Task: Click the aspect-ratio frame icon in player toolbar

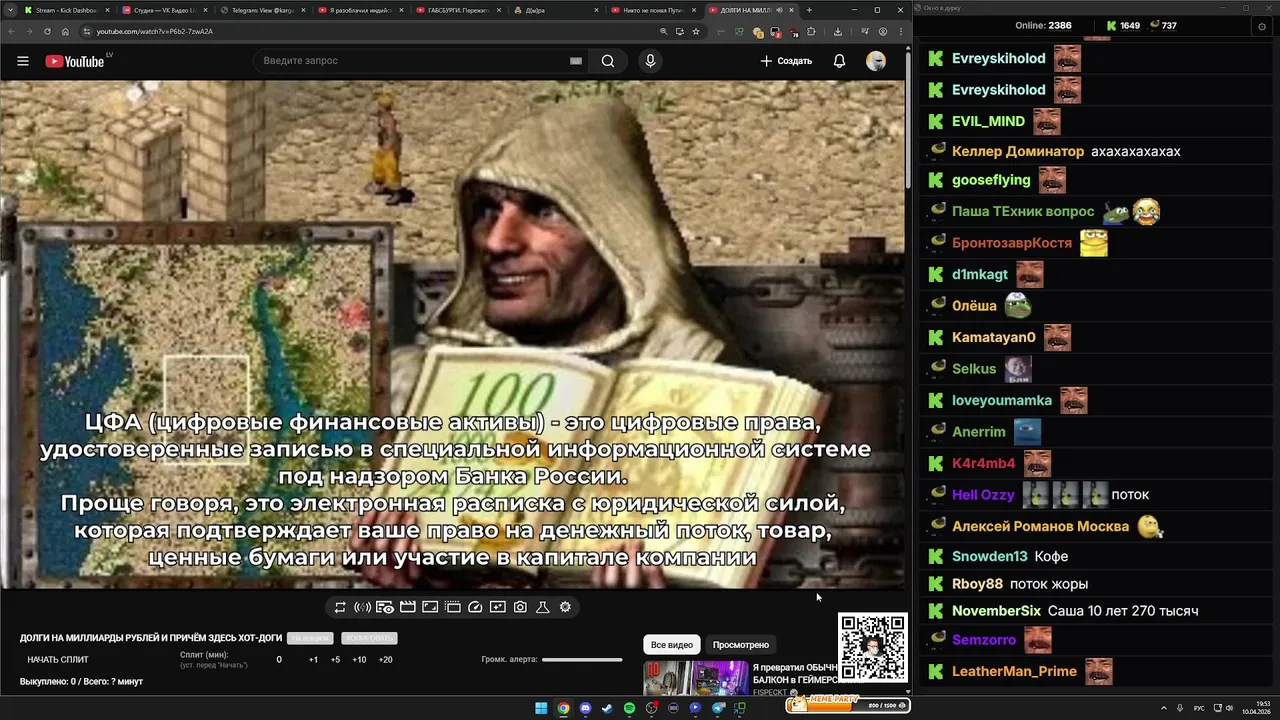Action: [430, 607]
